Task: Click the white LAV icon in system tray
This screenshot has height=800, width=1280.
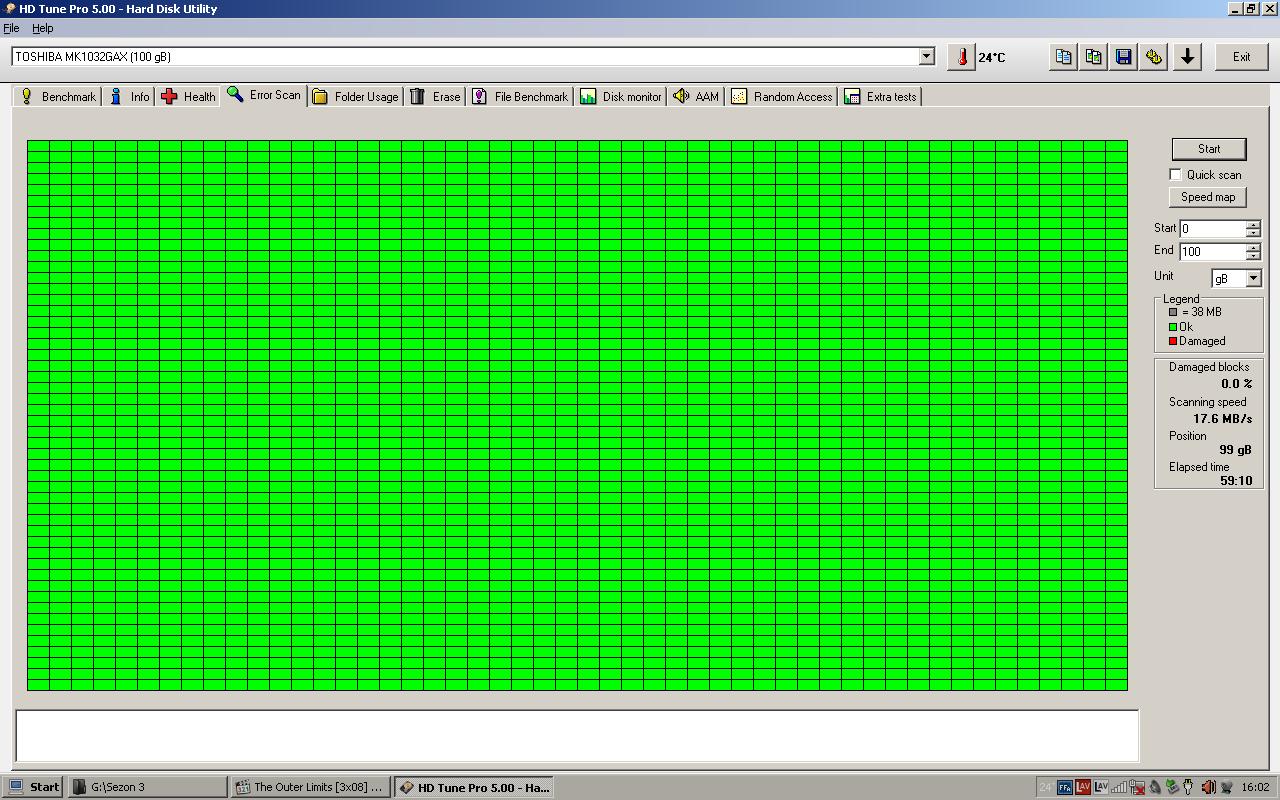Action: click(1101, 787)
